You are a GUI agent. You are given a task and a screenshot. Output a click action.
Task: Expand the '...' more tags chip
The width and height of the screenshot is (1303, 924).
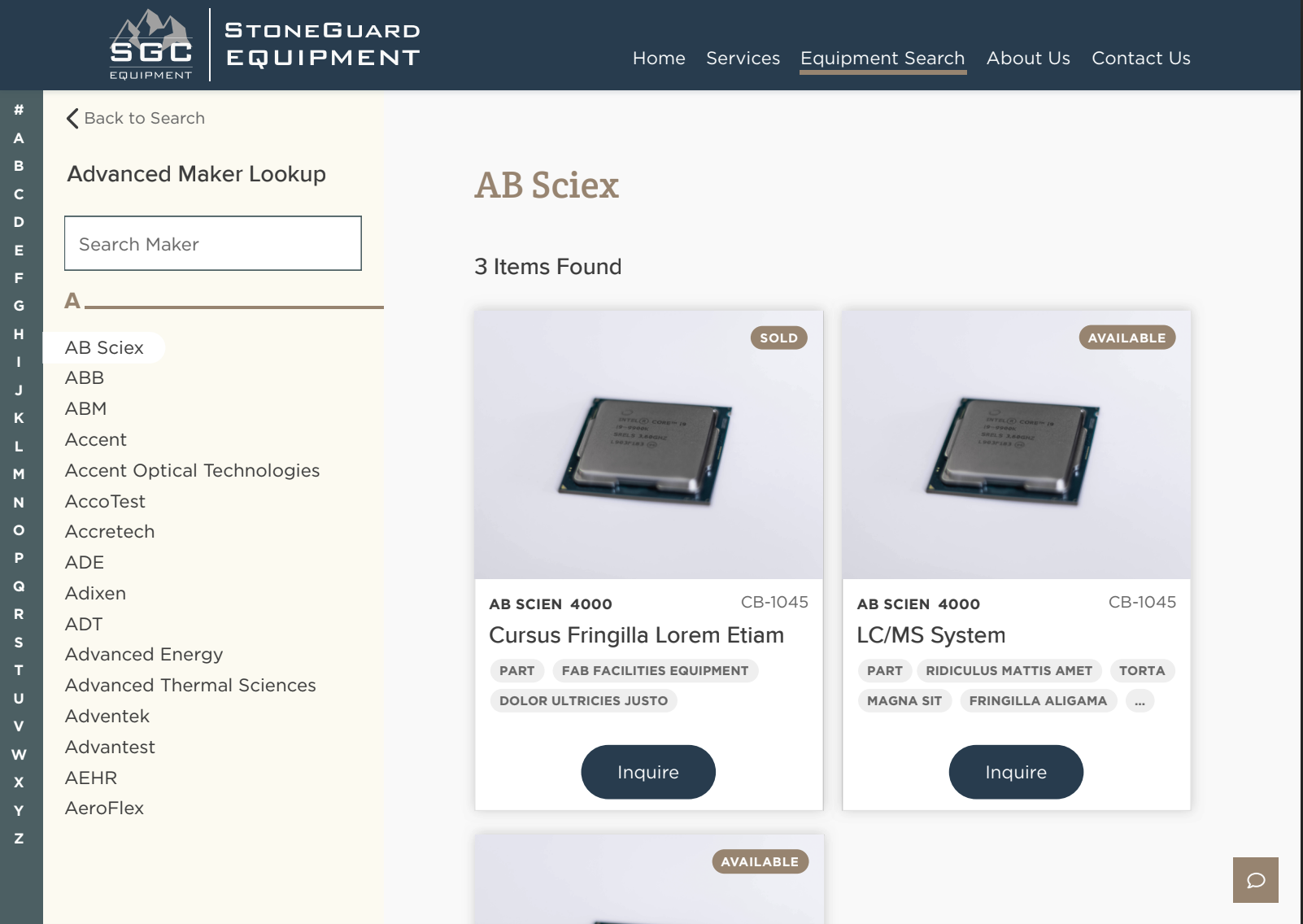[1140, 701]
